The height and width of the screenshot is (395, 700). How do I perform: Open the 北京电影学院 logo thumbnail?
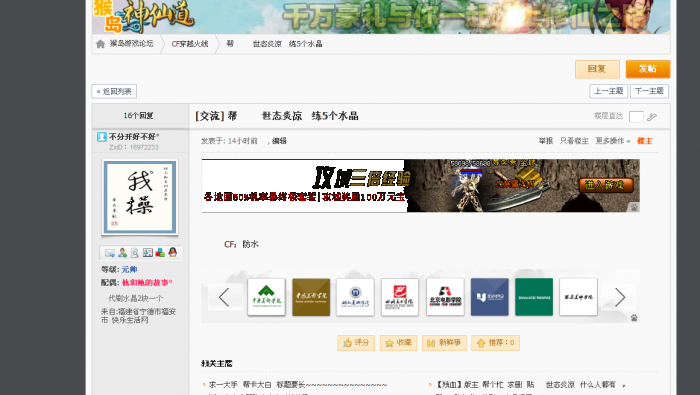(x=445, y=297)
